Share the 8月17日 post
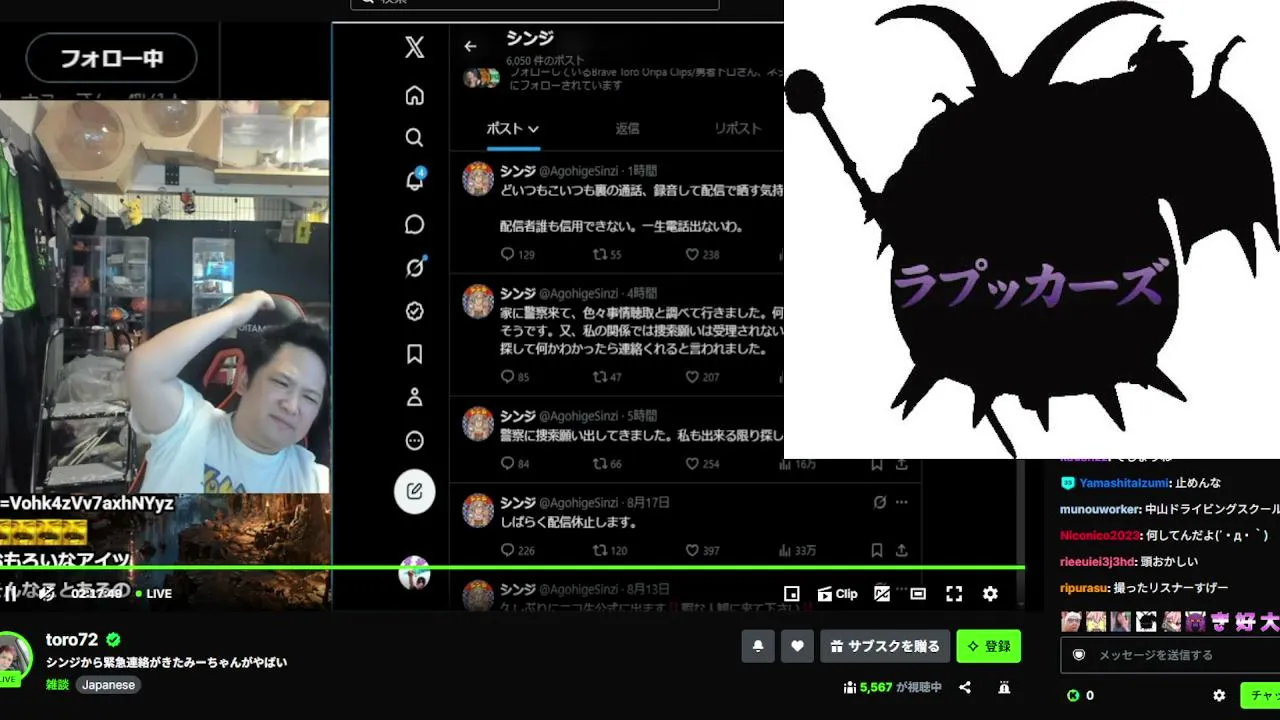 (901, 550)
